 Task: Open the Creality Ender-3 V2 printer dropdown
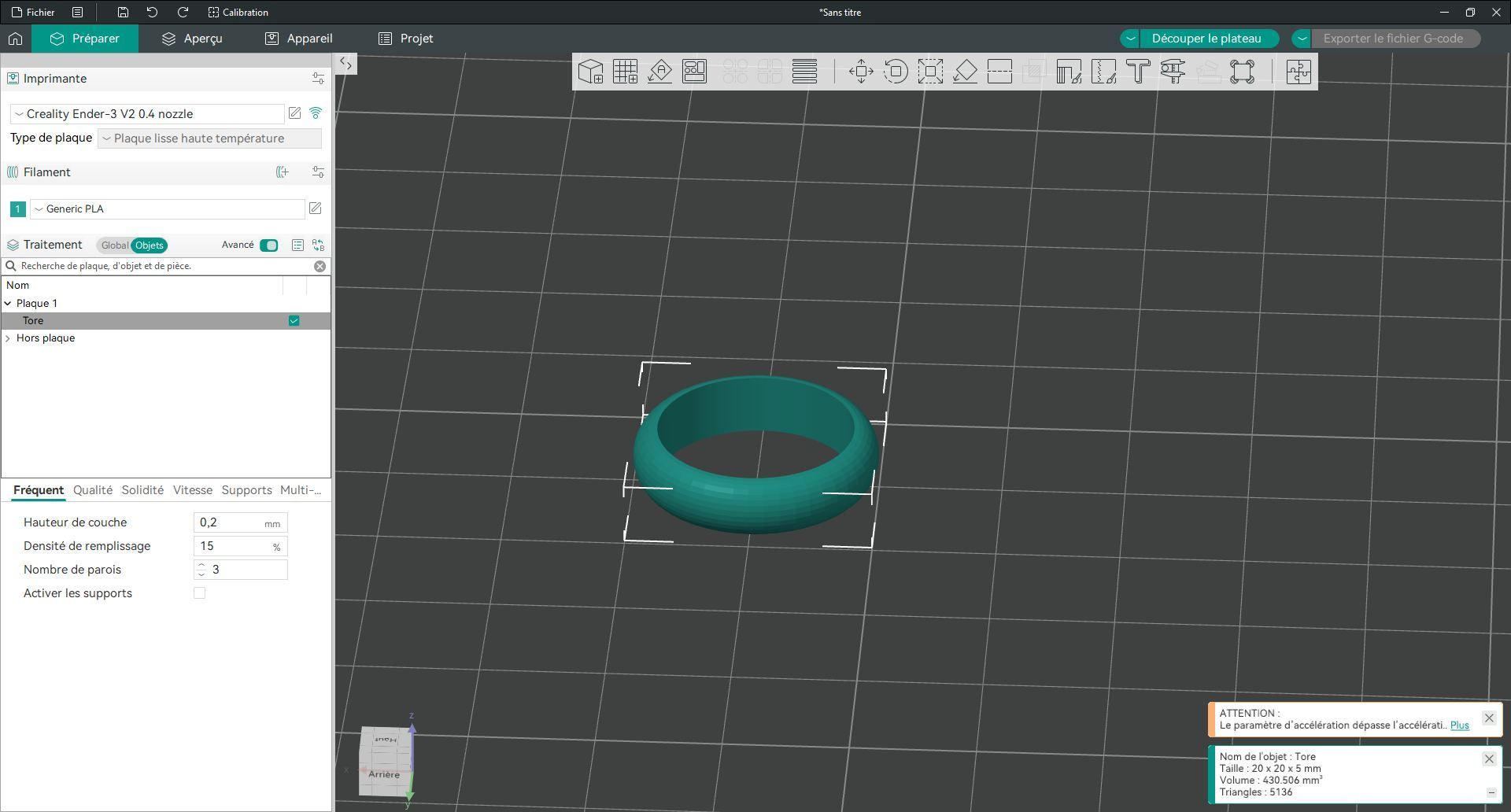[147, 114]
